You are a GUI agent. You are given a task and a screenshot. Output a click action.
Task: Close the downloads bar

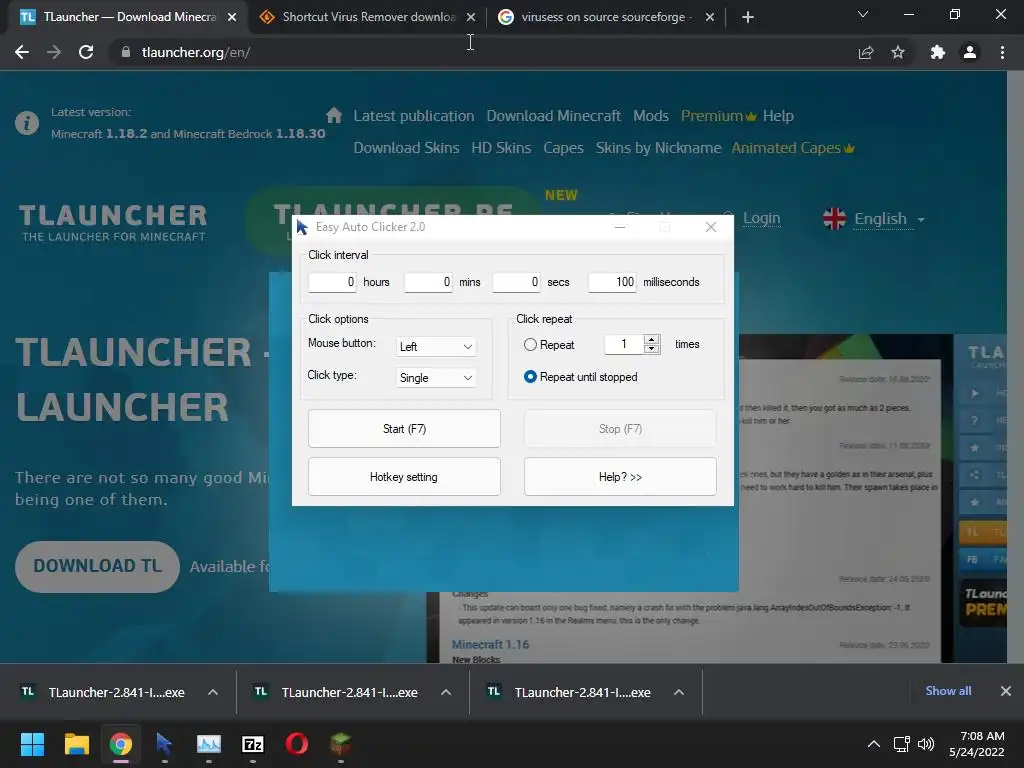(x=1006, y=691)
